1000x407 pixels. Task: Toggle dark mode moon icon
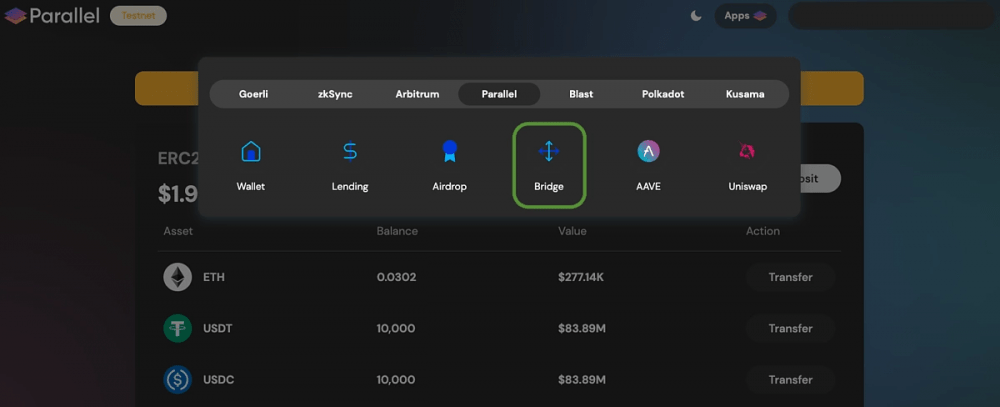pos(696,16)
